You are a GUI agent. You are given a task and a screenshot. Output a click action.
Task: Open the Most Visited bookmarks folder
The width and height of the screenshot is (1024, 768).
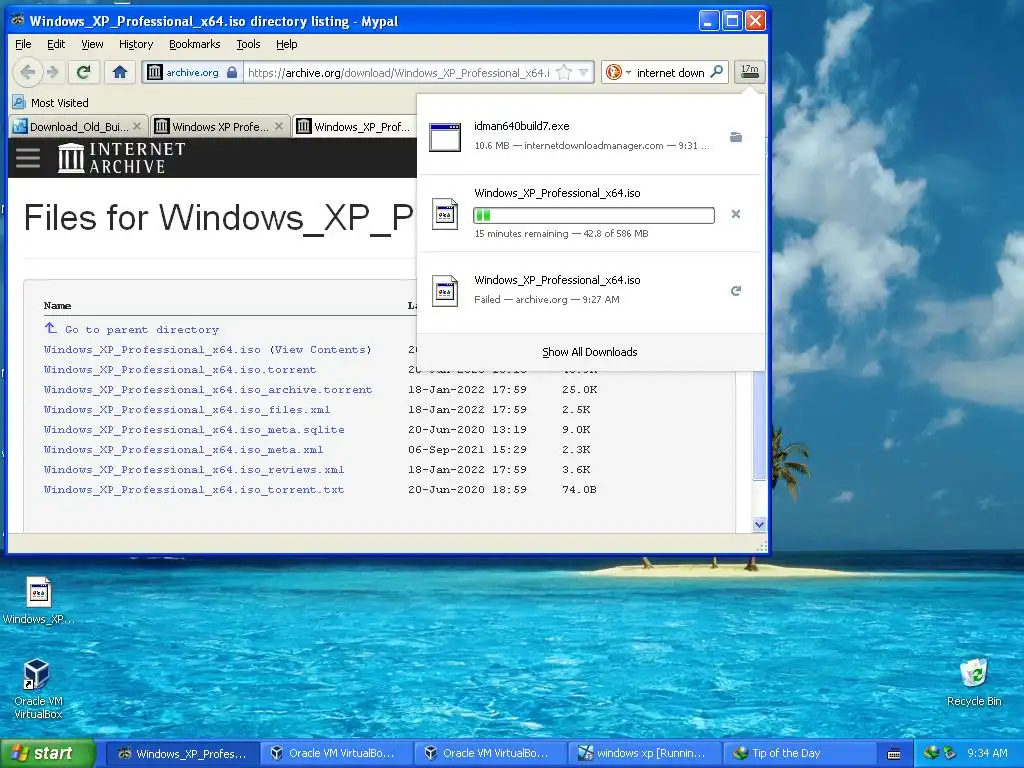point(51,103)
